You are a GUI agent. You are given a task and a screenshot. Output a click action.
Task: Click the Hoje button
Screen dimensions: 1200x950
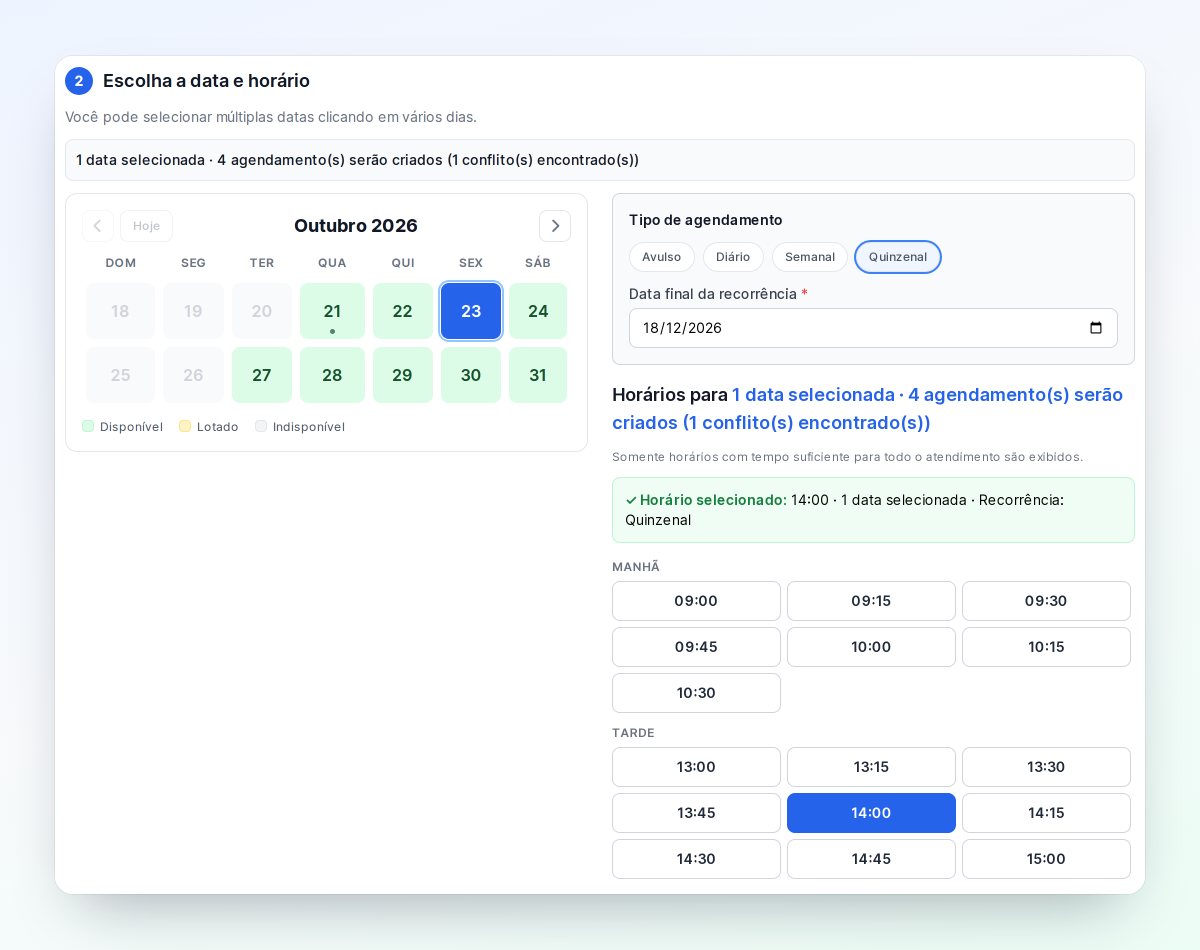[146, 226]
